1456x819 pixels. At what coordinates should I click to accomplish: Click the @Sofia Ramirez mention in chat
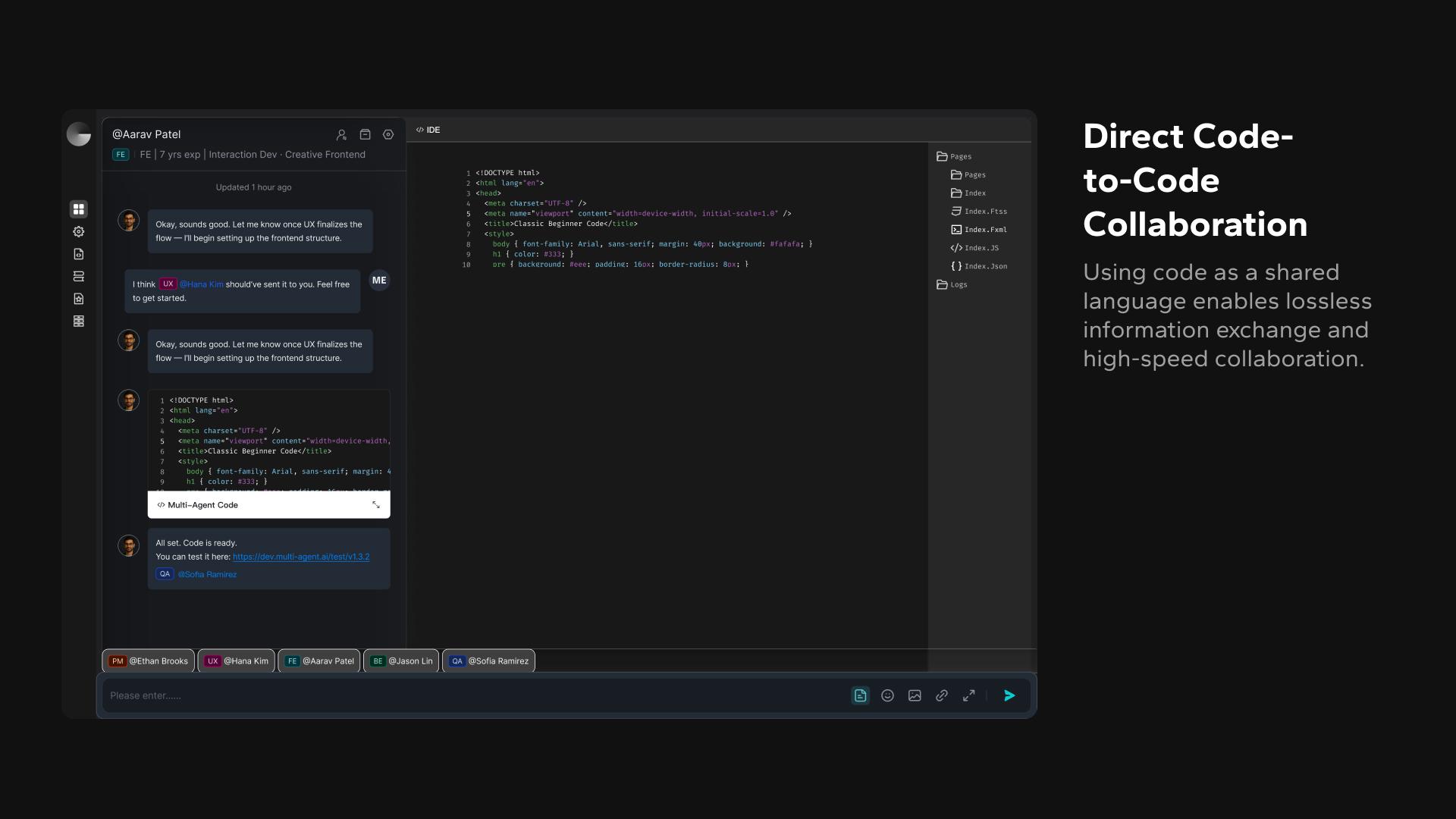click(x=207, y=574)
